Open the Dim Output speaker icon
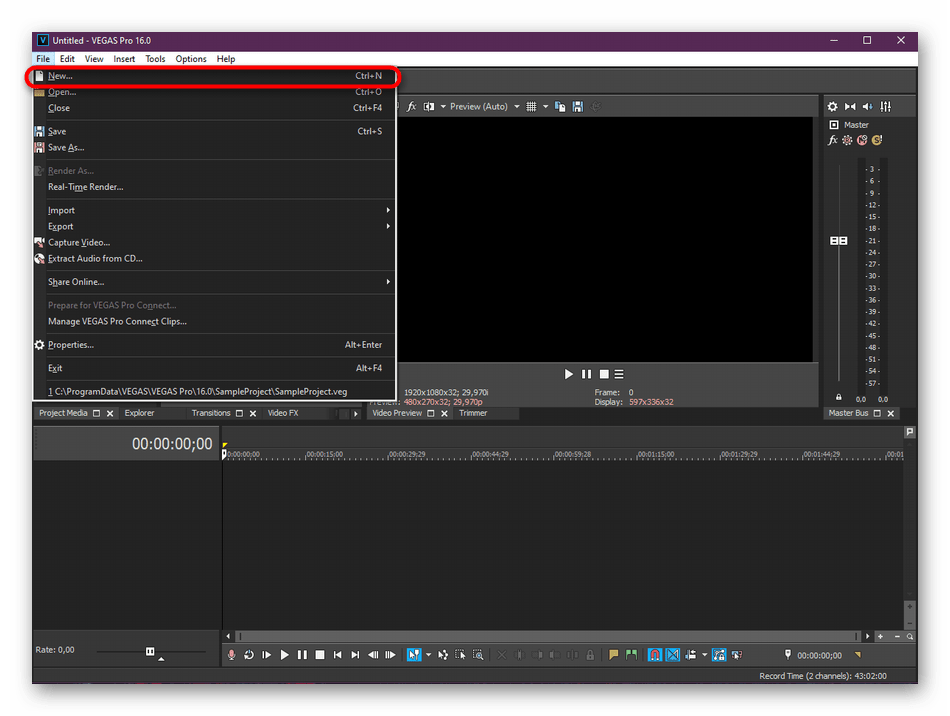 (x=868, y=107)
